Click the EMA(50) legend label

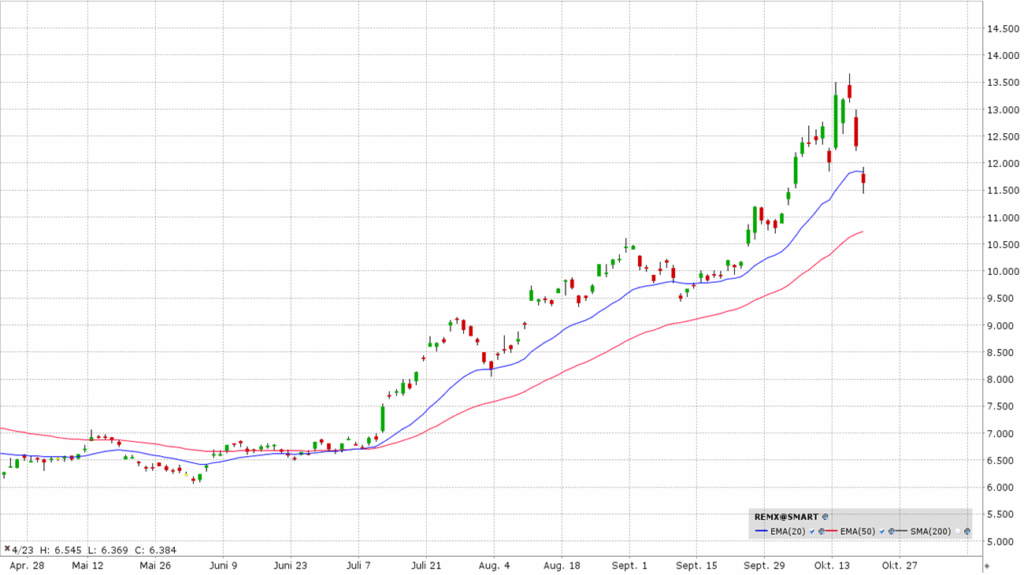[x=859, y=531]
